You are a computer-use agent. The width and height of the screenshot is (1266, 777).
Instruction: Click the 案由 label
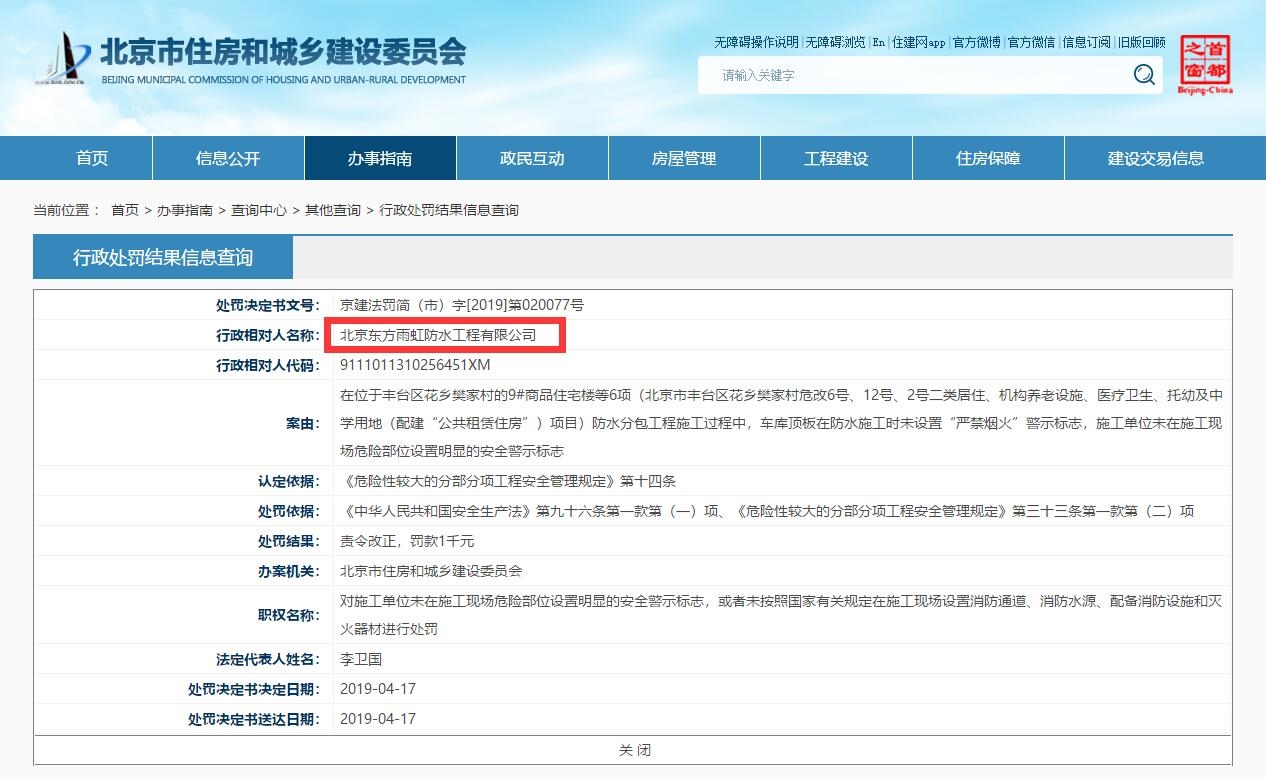click(303, 423)
